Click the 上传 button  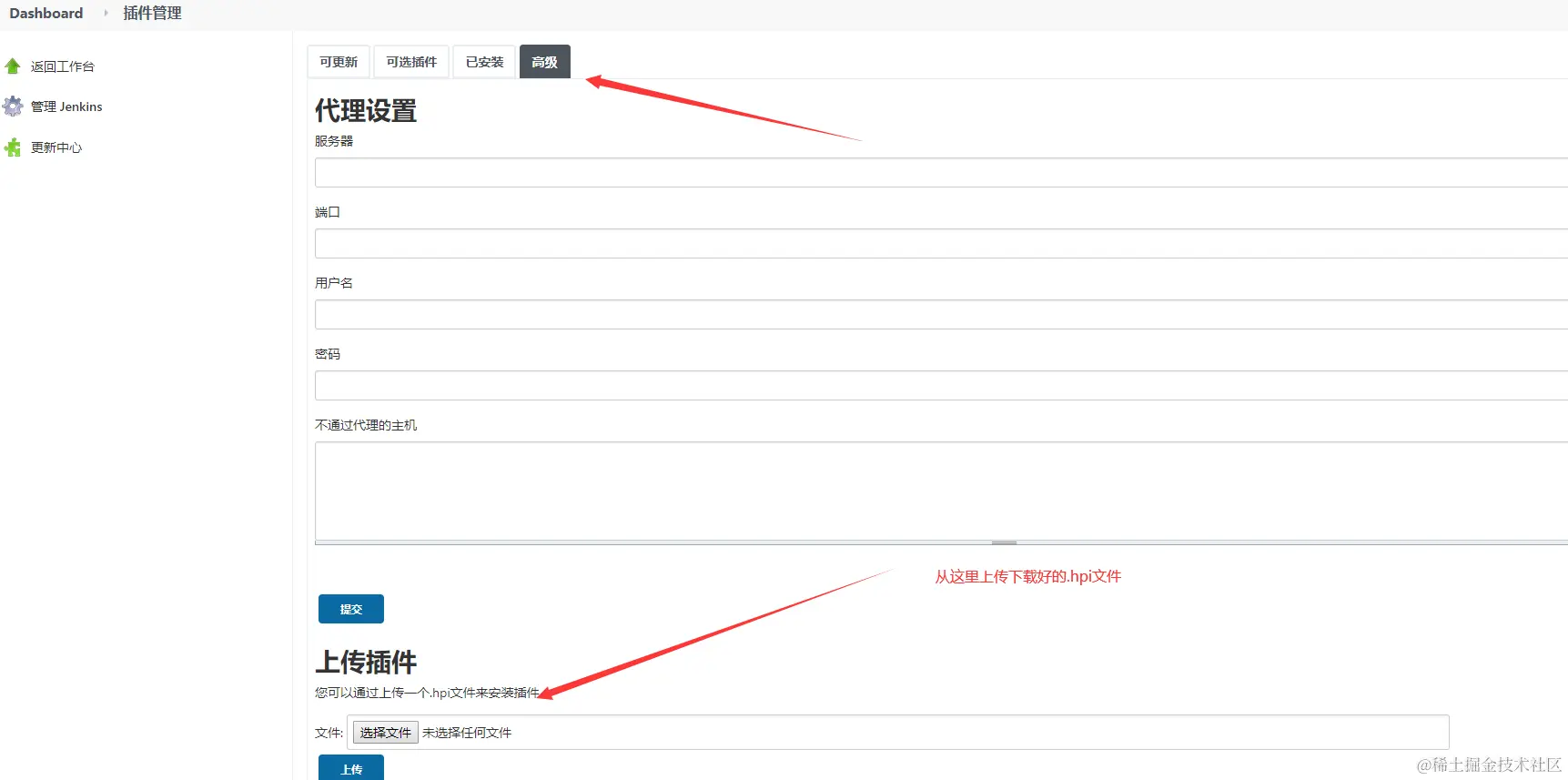351,767
